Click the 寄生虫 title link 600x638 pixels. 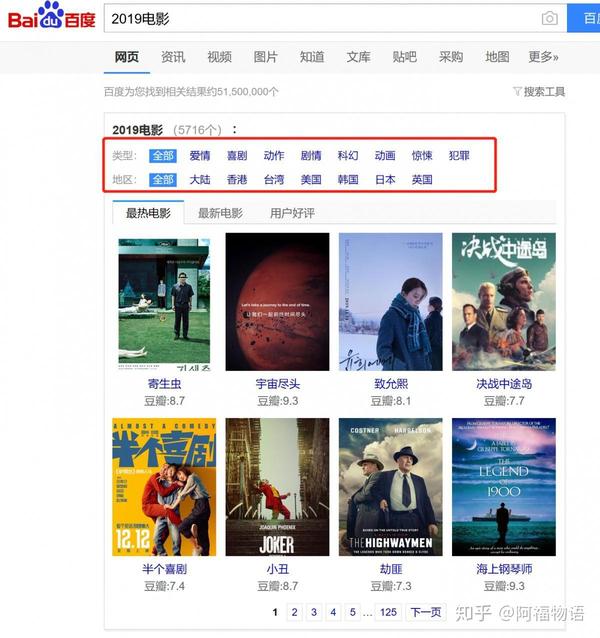click(164, 384)
